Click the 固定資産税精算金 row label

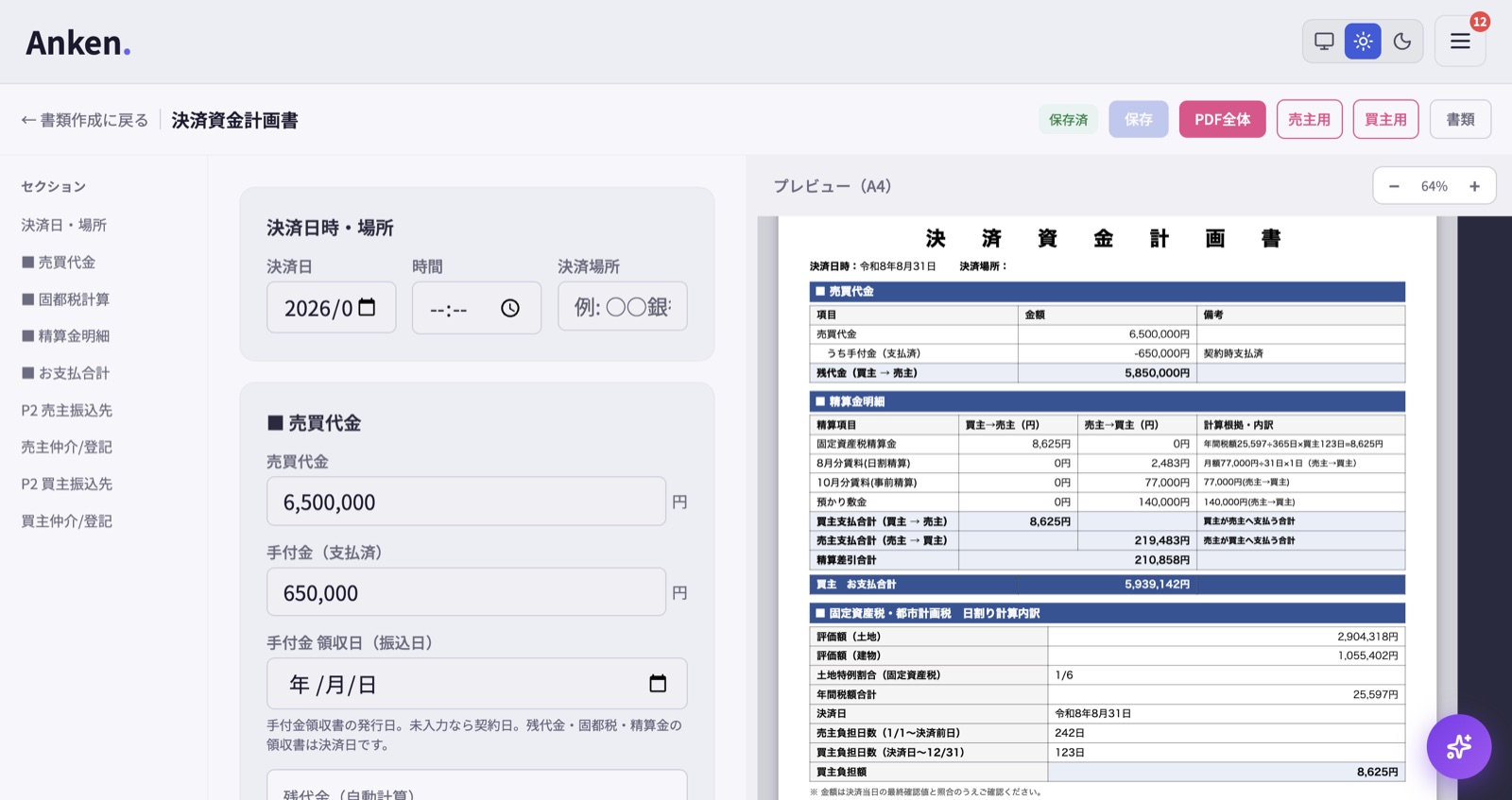[x=856, y=444]
